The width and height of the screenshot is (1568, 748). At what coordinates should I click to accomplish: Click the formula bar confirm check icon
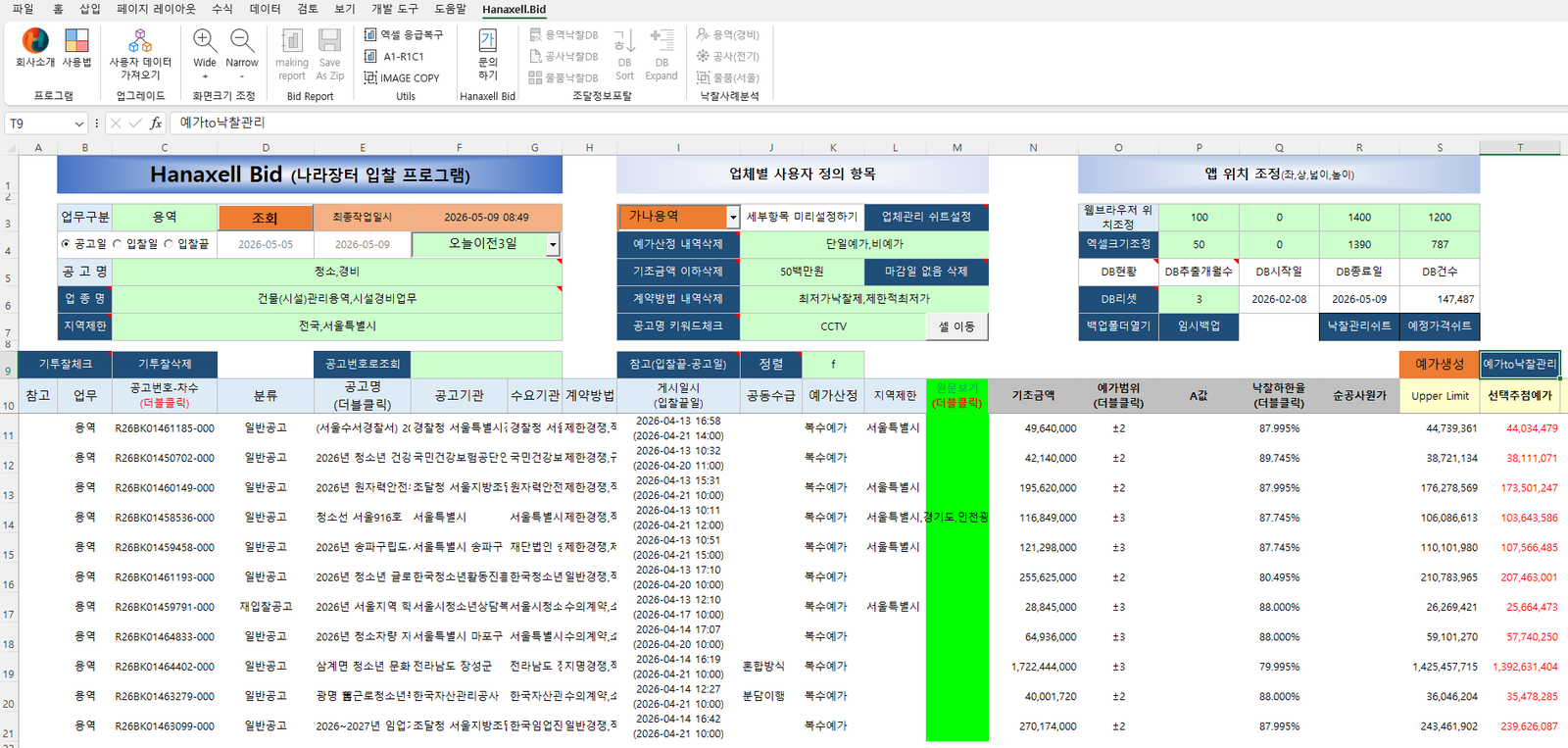[135, 123]
